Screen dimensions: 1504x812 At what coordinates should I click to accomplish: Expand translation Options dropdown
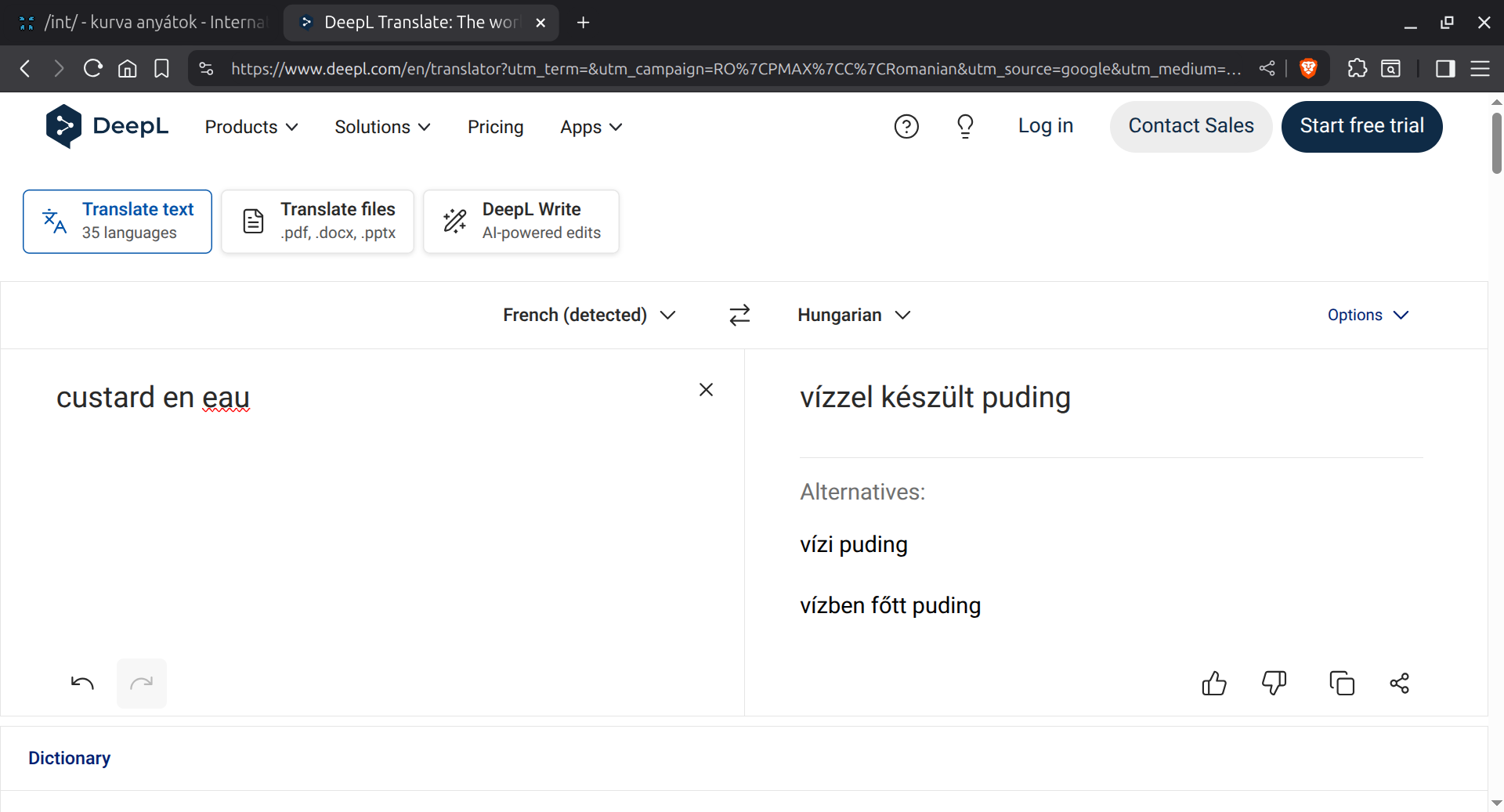(x=1368, y=315)
